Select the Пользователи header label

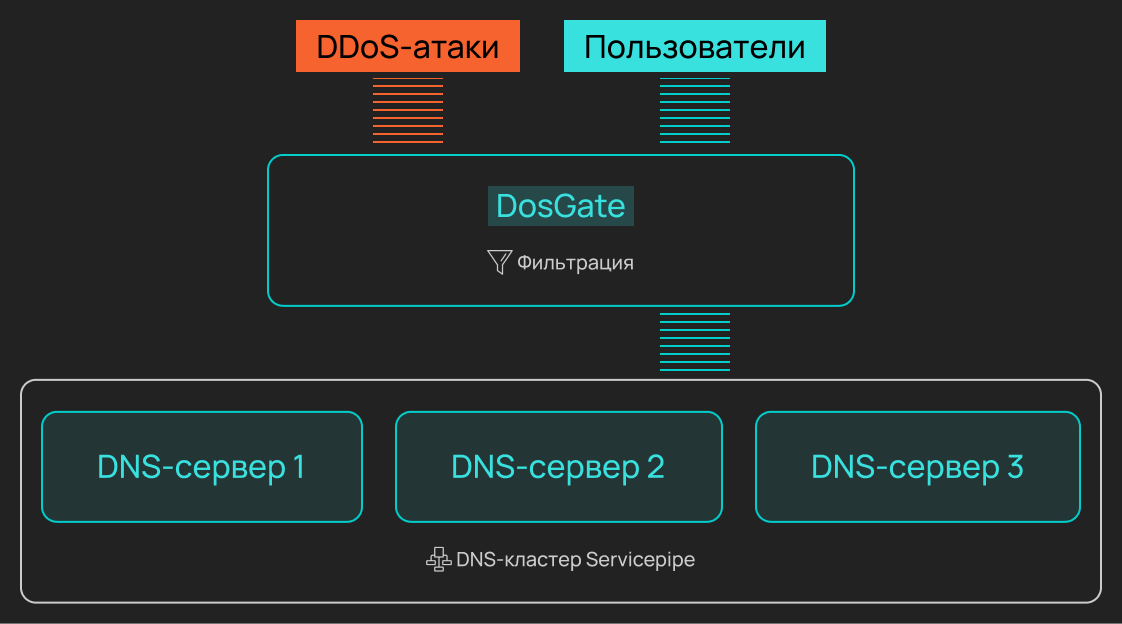(695, 45)
